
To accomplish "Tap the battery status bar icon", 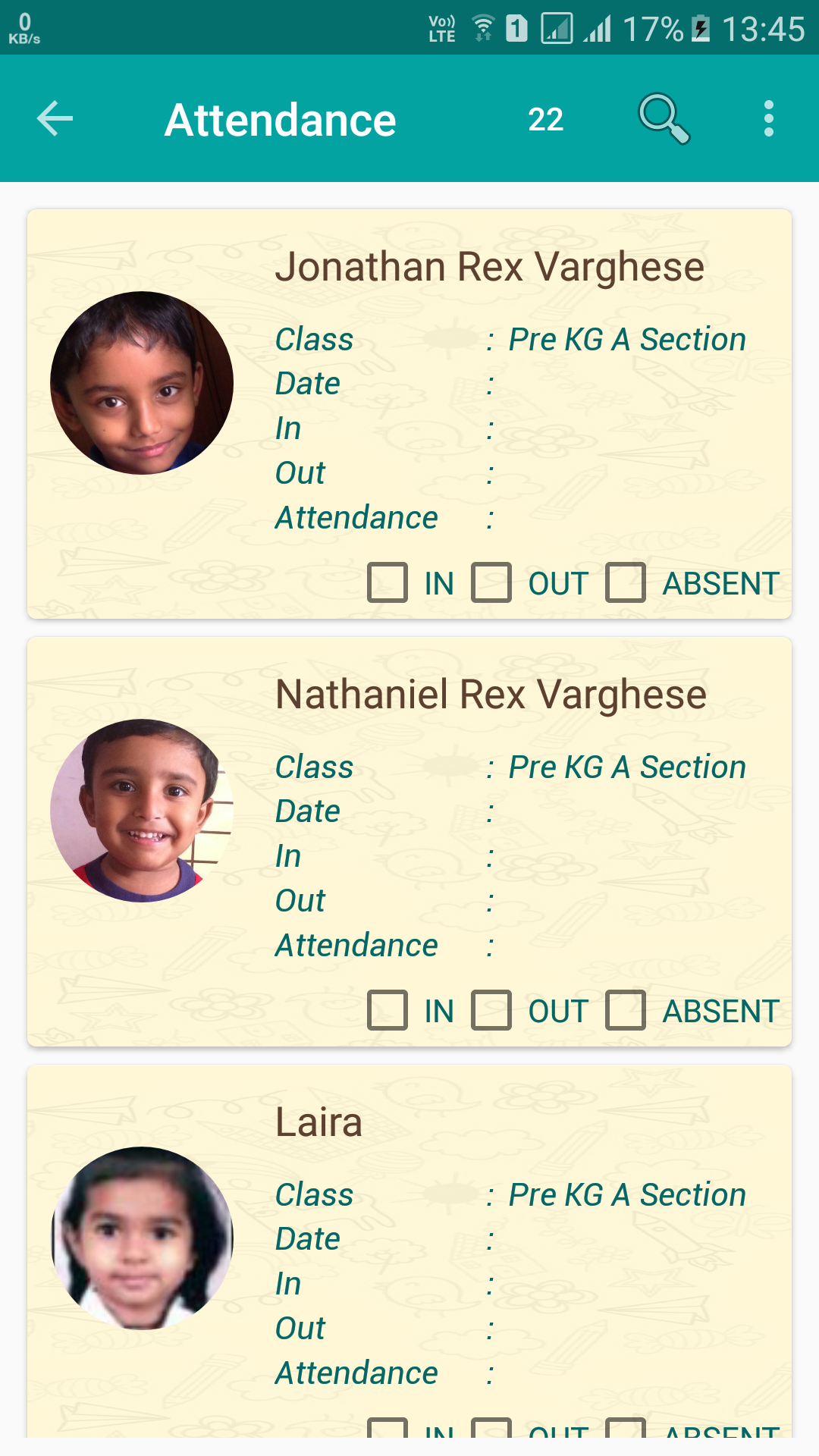I will 701,29.
